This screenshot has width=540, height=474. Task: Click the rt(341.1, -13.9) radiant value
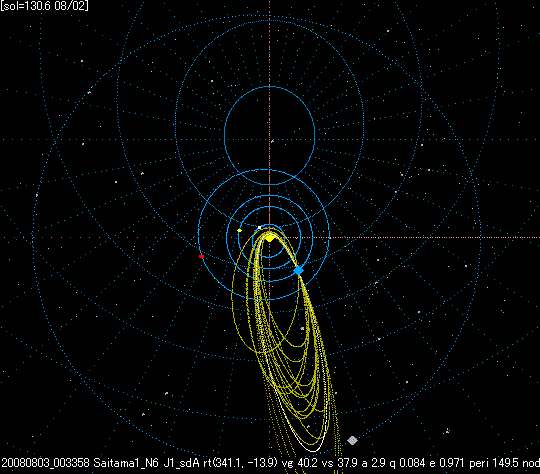(240, 463)
